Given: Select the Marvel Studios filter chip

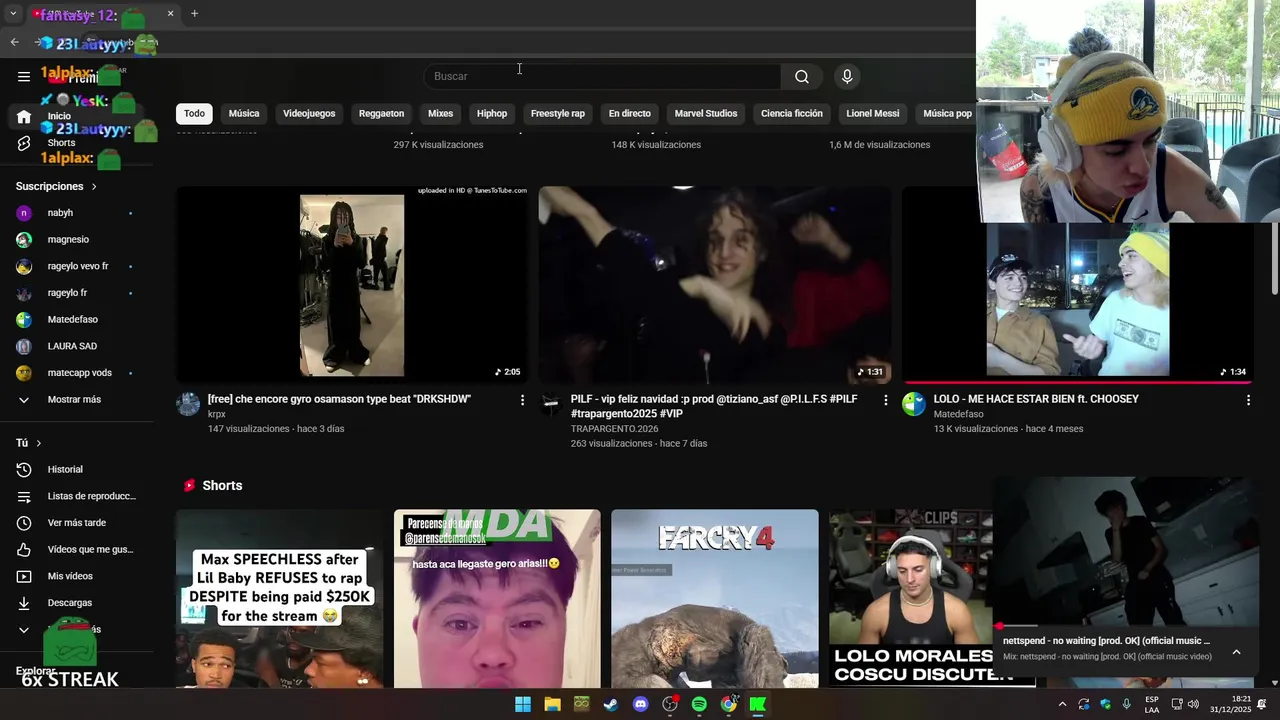Looking at the screenshot, I should [x=706, y=113].
